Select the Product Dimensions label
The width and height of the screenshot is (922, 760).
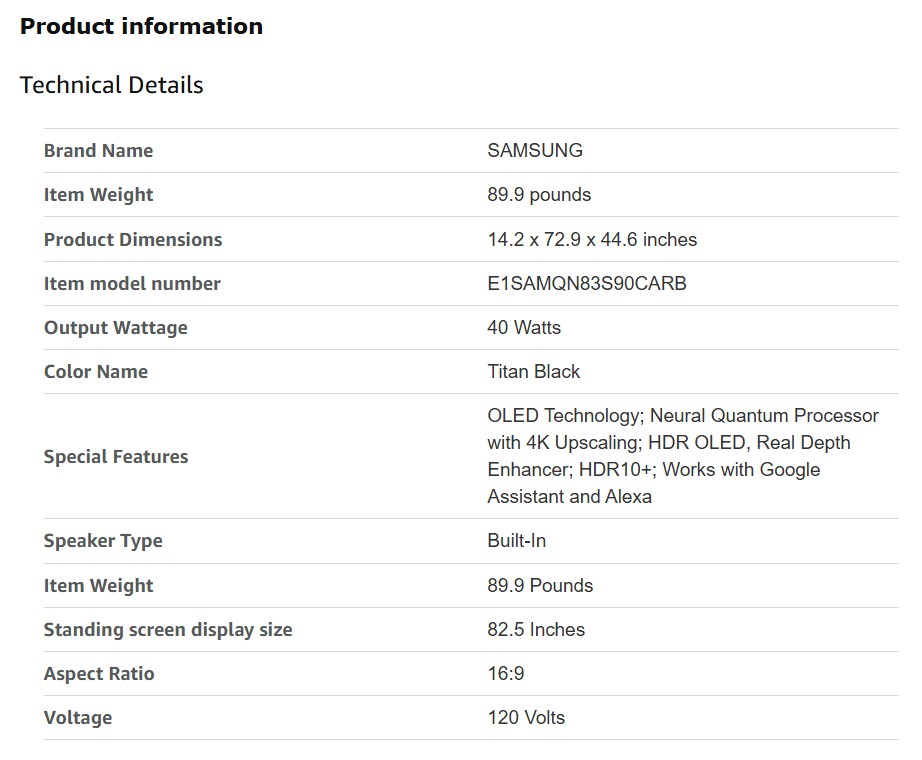[133, 240]
